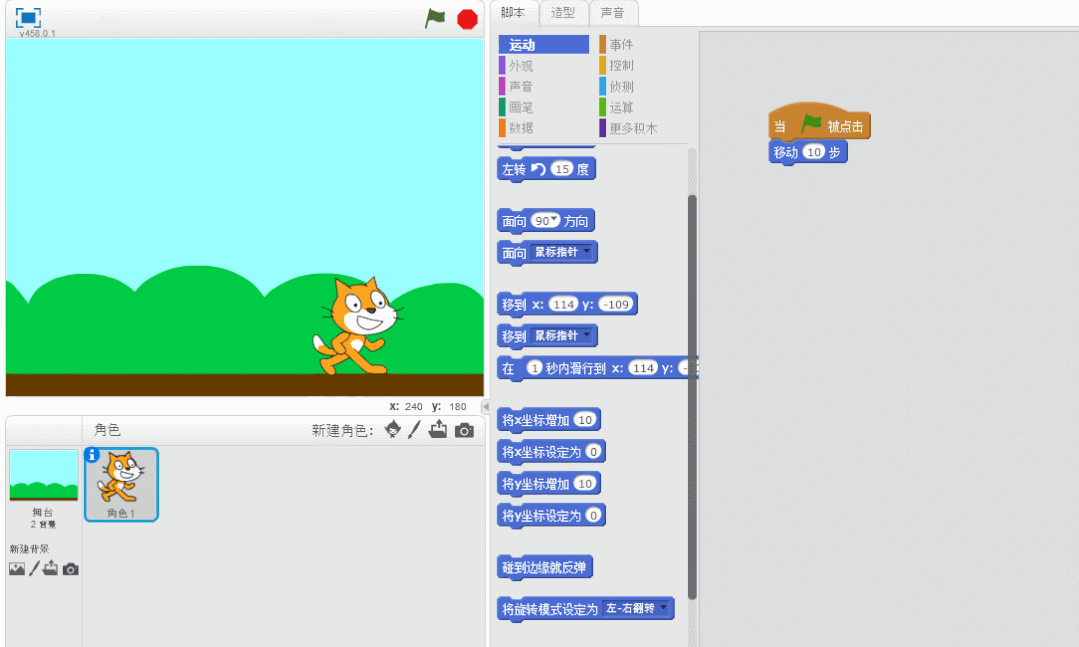The width and height of the screenshot is (1079, 647).
Task: Click the 将旋转模式设定为 block label
Action: click(550, 609)
